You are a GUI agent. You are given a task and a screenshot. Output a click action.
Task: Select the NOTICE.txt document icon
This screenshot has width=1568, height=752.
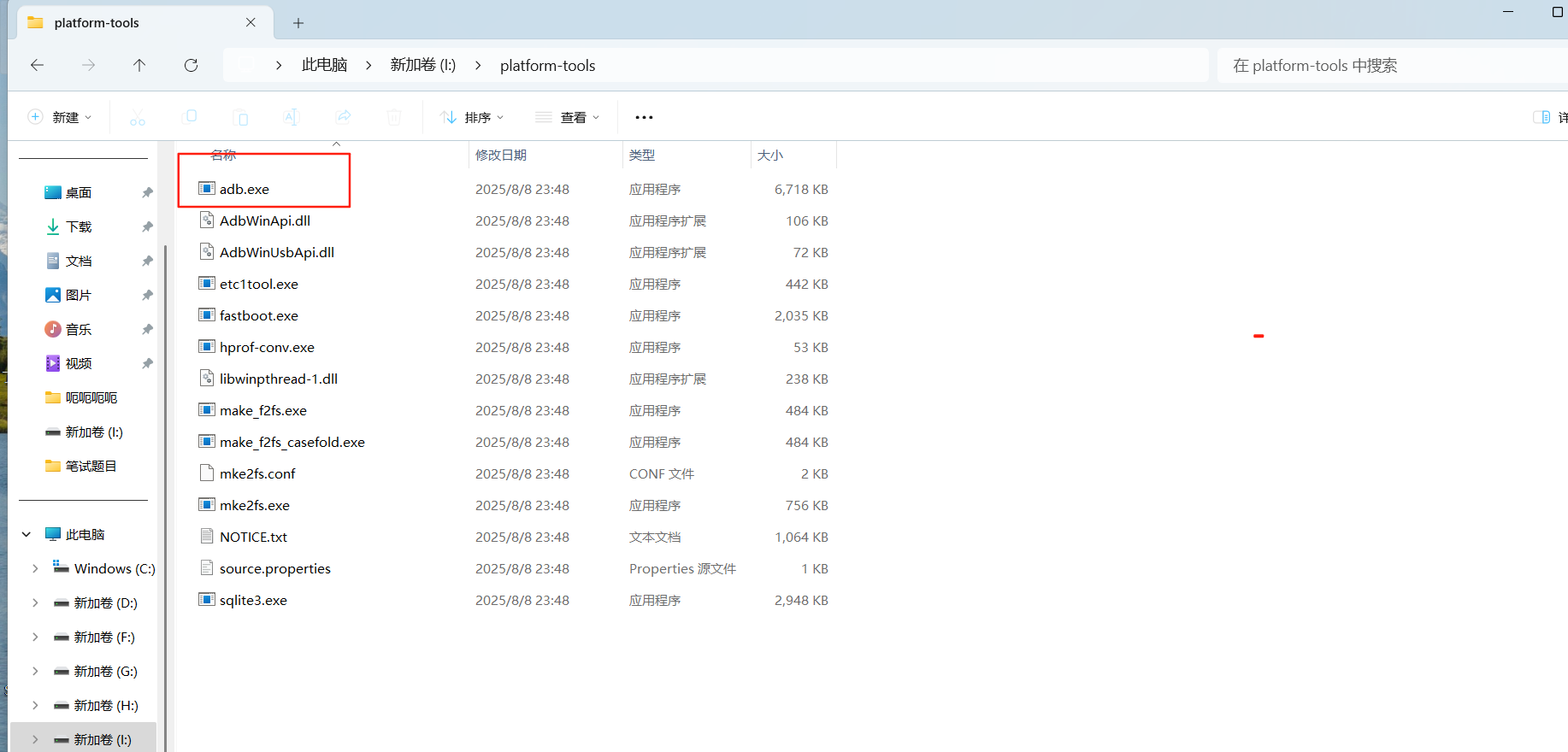(206, 537)
